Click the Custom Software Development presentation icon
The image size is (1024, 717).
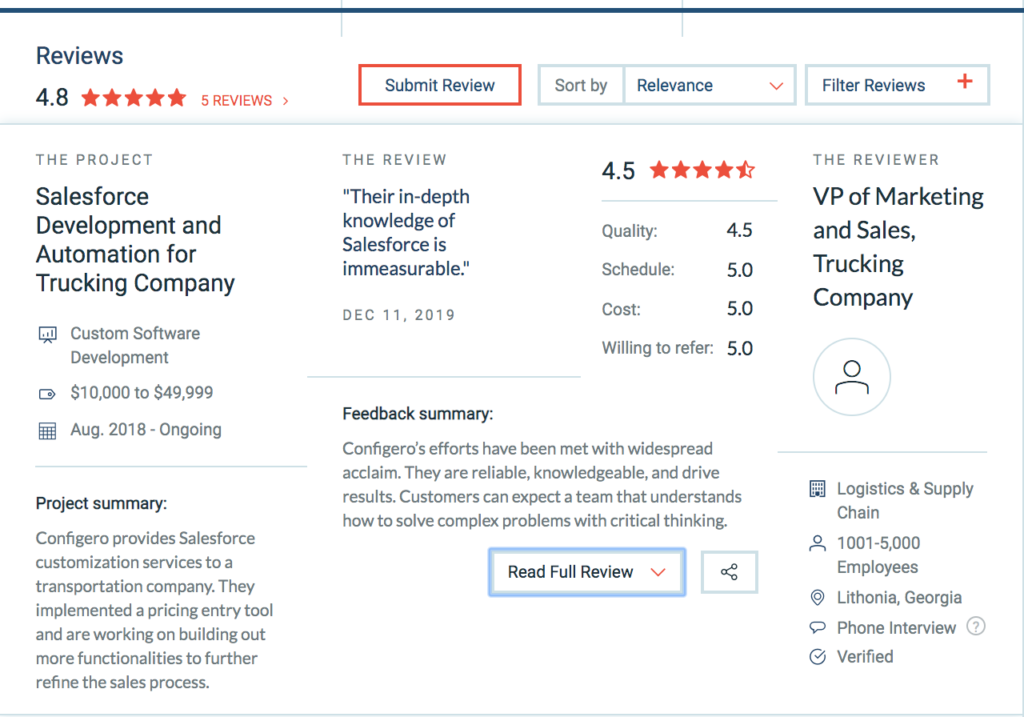(x=48, y=334)
